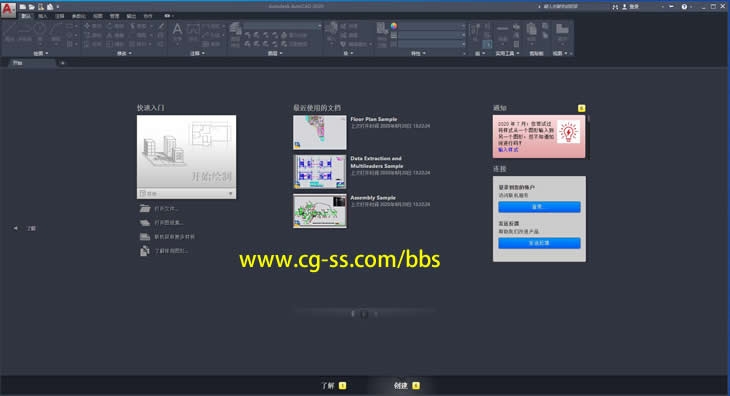Click the blue Send Feedback button
Image resolution: width=730 pixels, height=396 pixels.
click(x=539, y=243)
